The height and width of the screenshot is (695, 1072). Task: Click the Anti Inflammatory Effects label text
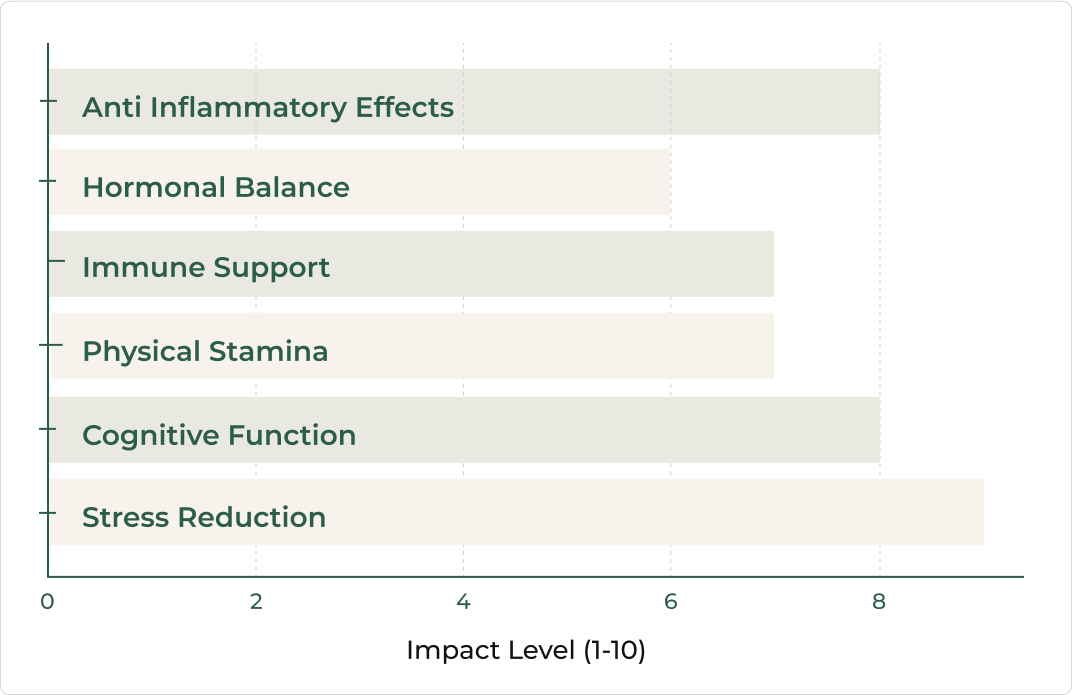(268, 107)
